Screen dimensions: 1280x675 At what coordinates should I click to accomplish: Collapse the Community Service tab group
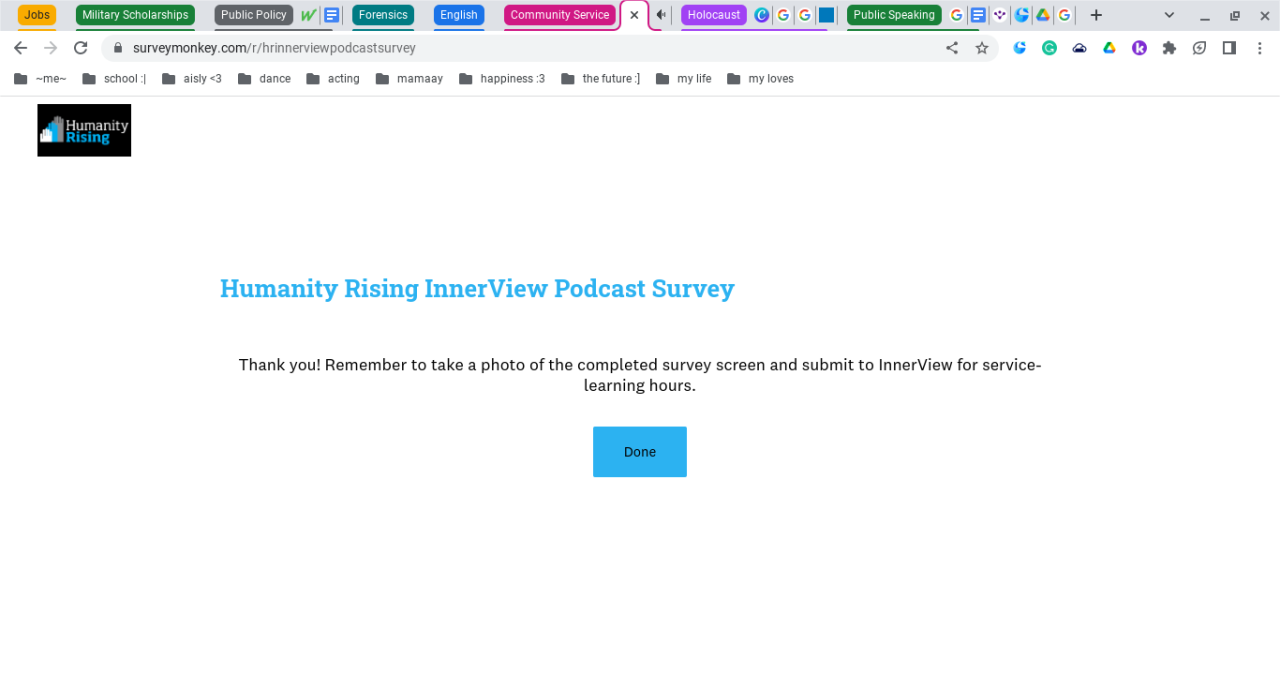(560, 15)
